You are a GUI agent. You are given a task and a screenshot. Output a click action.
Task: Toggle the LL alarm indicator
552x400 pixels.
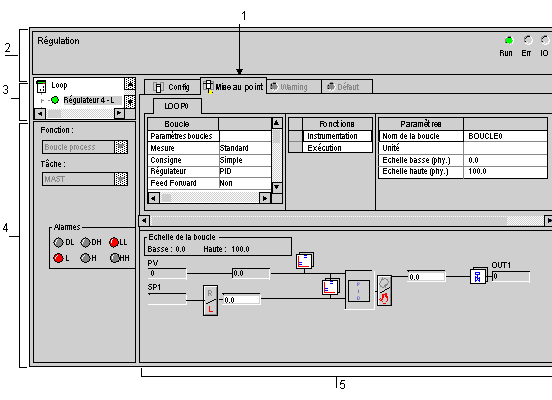113,242
